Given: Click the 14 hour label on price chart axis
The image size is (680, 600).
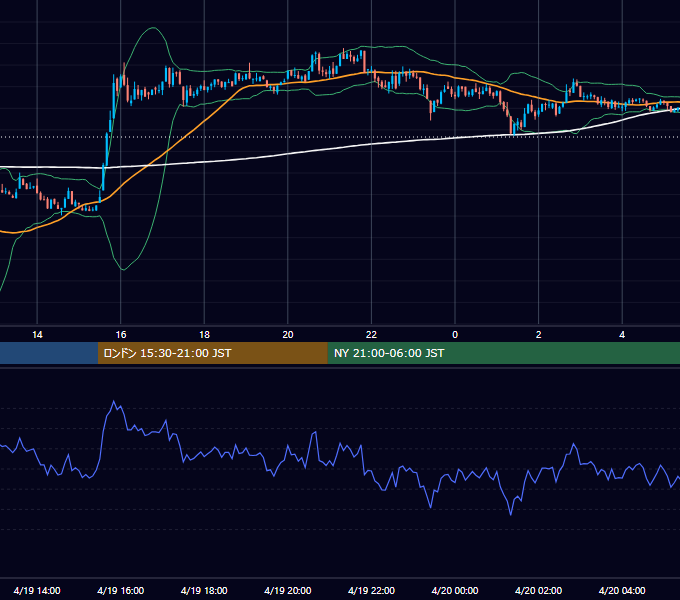Looking at the screenshot, I should pyautogui.click(x=37, y=335).
